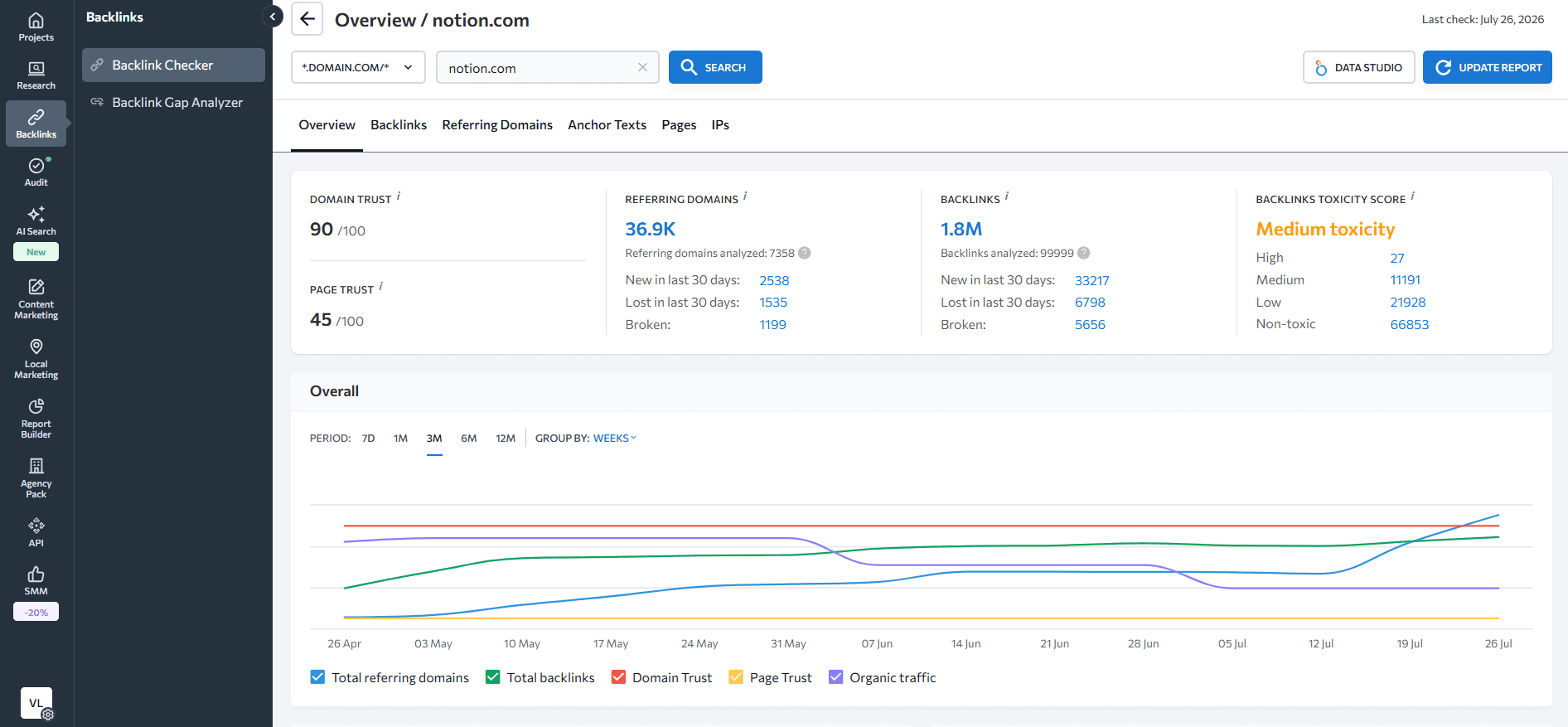
Task: Click the Page Trust info icon
Action: tap(380, 287)
